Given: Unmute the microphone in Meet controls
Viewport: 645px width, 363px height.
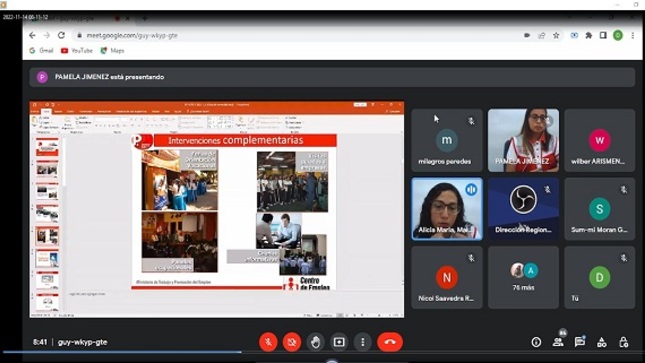Looking at the screenshot, I should pyautogui.click(x=268, y=342).
